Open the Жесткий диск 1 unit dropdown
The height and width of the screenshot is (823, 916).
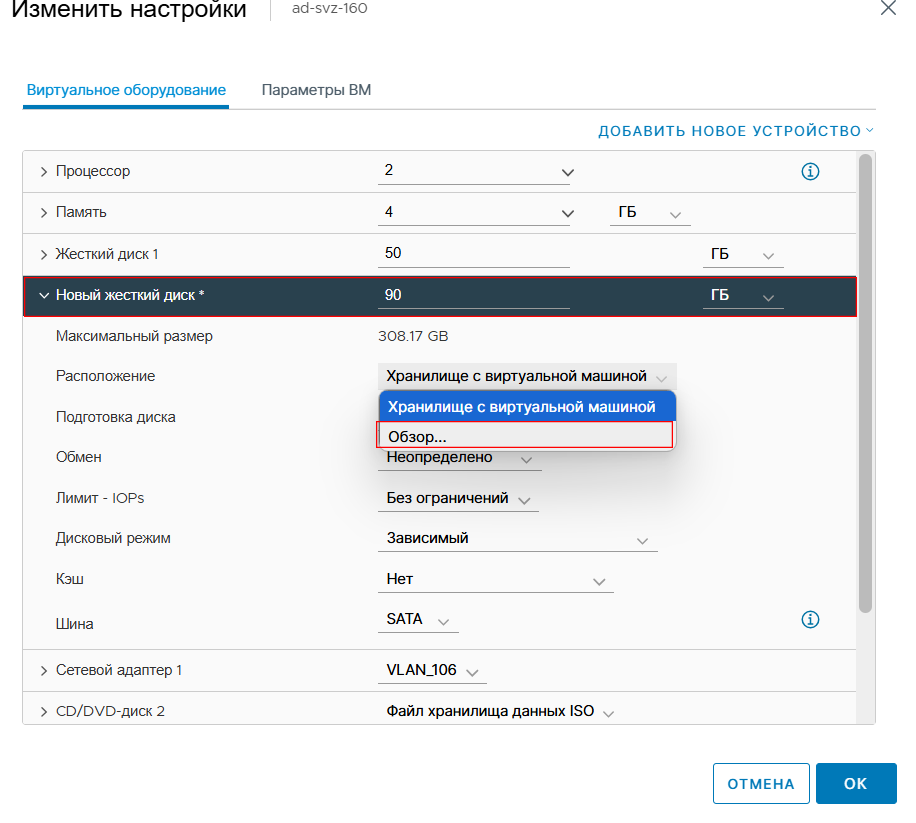pos(742,255)
